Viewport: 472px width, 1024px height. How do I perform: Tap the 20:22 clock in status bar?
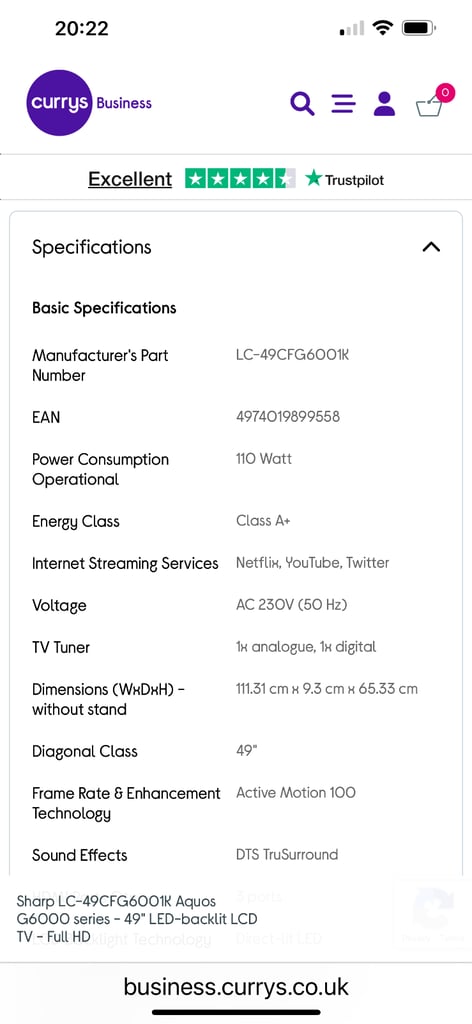(x=82, y=28)
